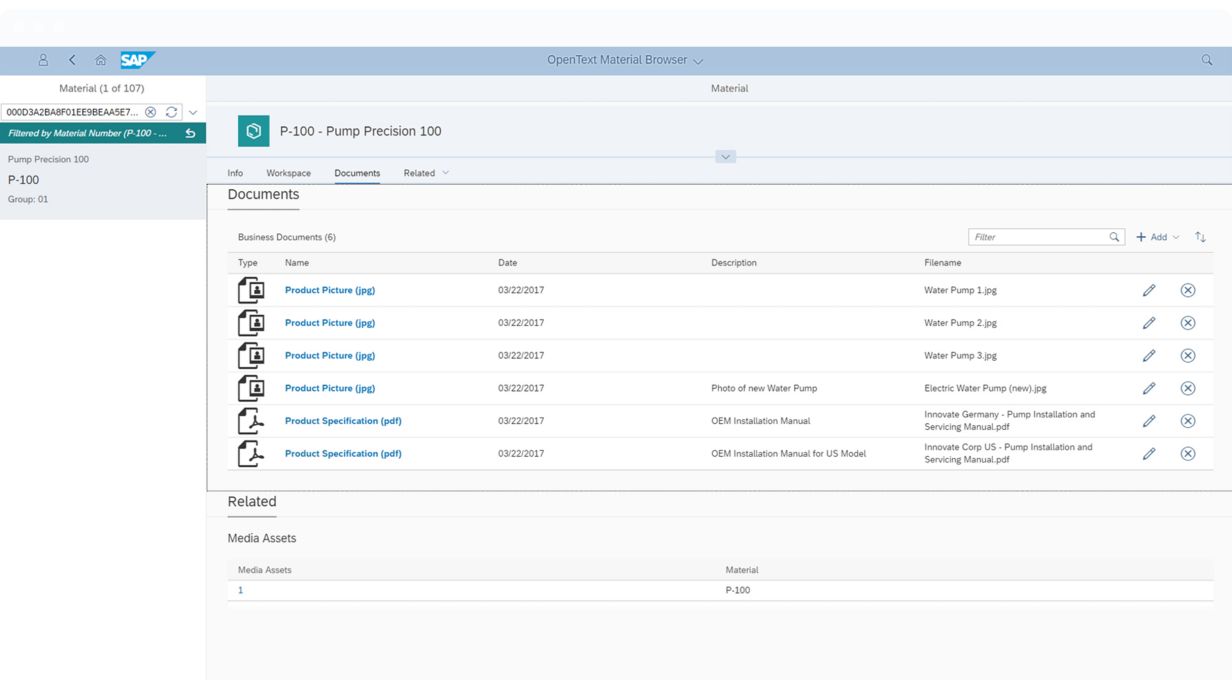
Task: Click the search magnifier in top bar
Action: pyautogui.click(x=1206, y=60)
